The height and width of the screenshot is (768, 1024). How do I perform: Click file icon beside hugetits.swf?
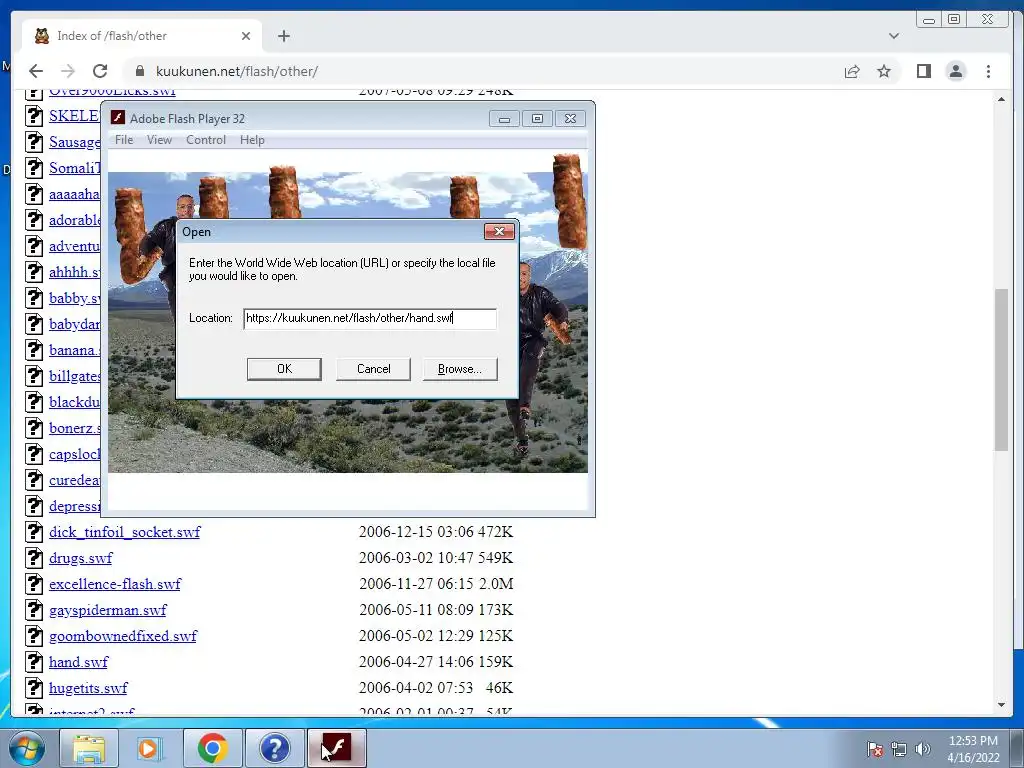tap(34, 688)
